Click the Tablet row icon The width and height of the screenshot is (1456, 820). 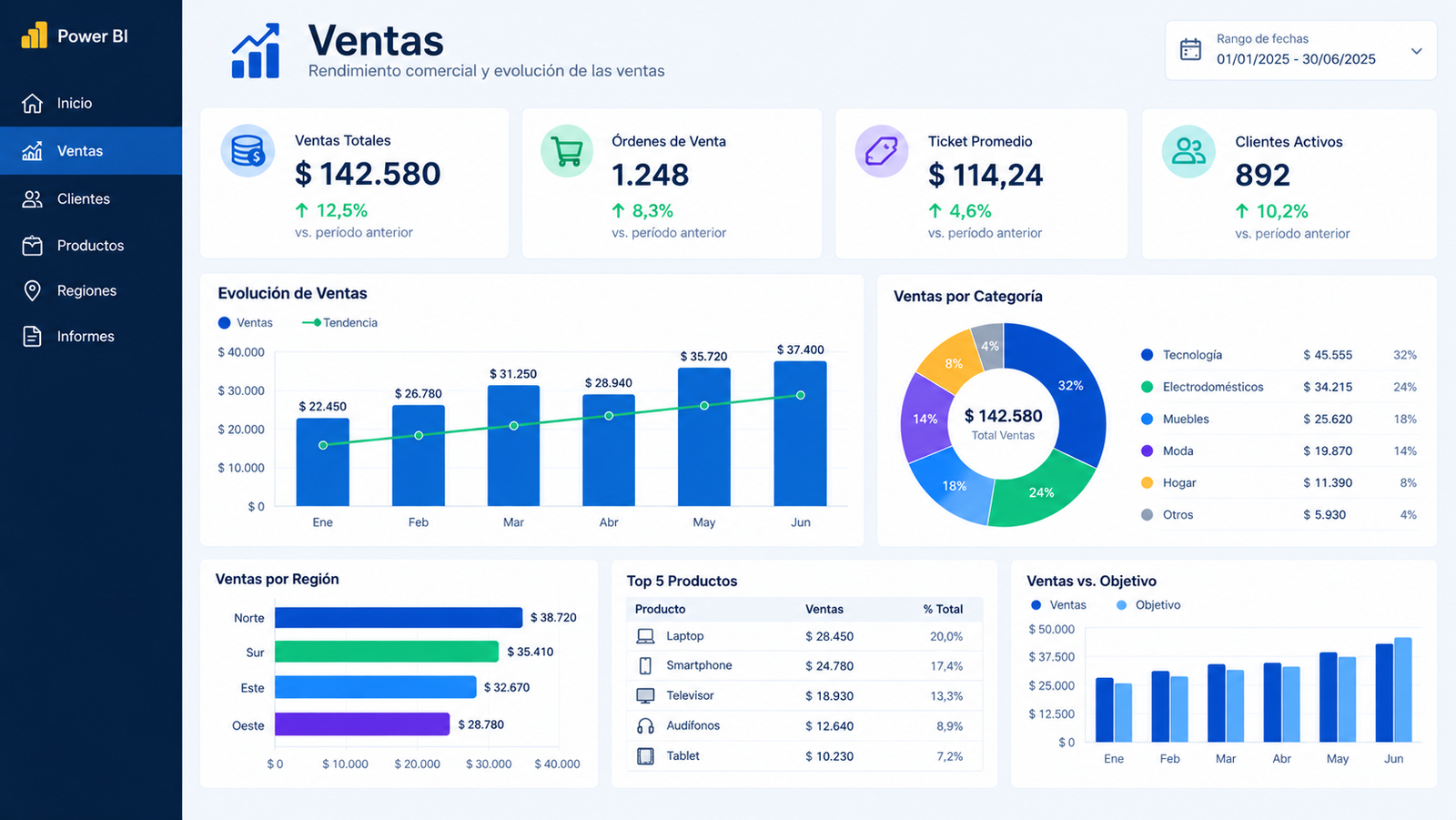click(x=645, y=755)
